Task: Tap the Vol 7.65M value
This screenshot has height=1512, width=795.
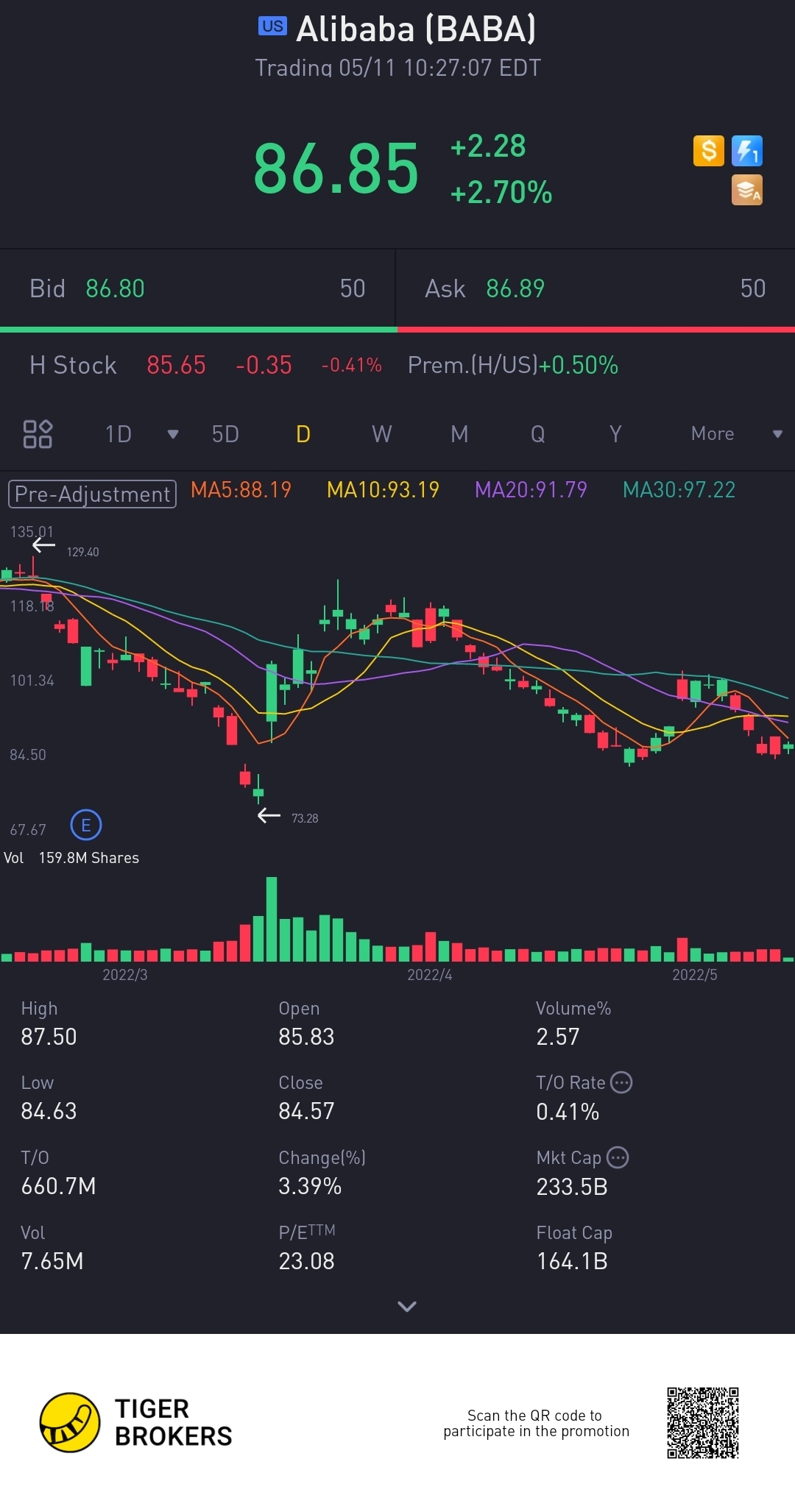Action: click(x=52, y=1261)
